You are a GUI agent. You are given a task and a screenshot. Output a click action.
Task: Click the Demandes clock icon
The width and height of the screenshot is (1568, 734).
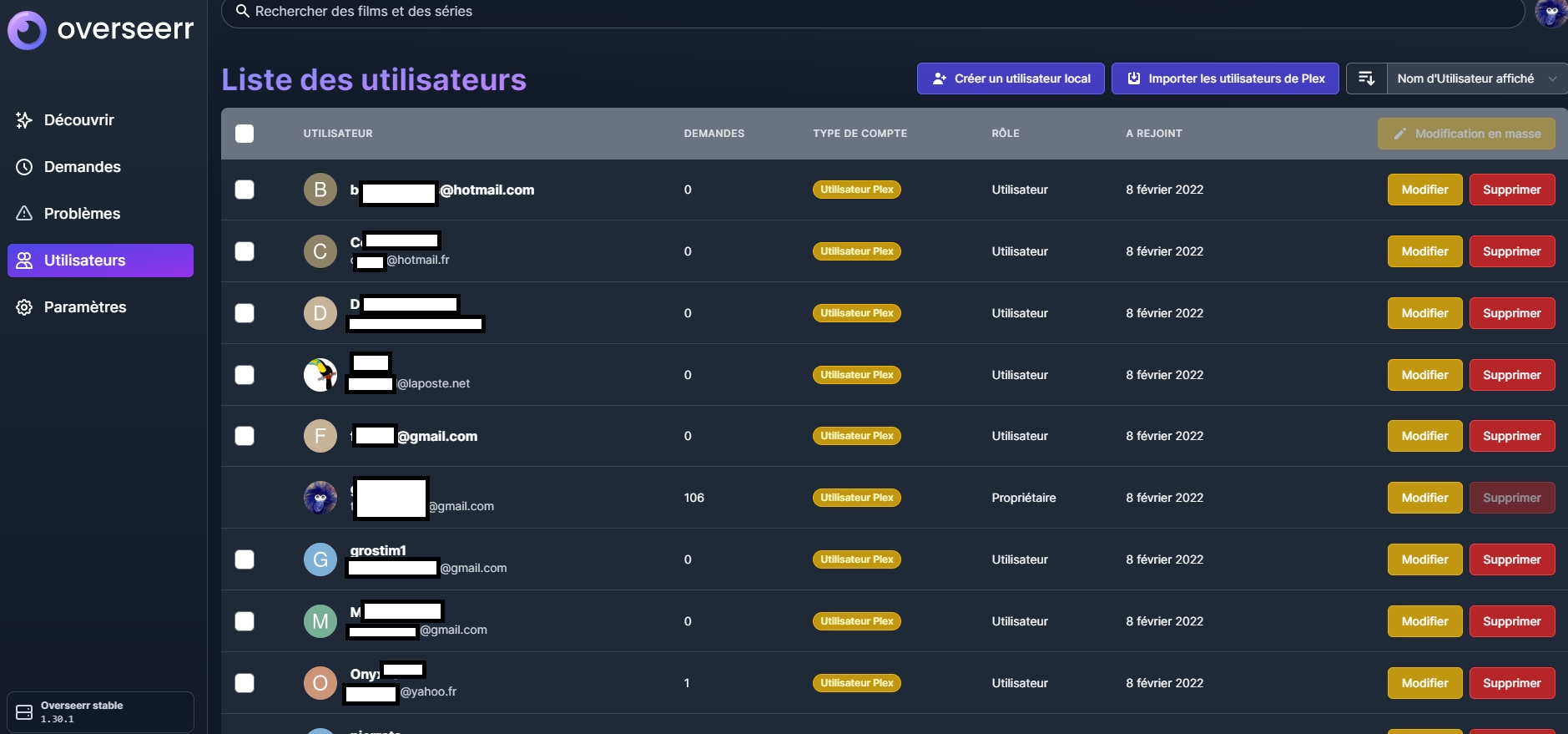(24, 167)
